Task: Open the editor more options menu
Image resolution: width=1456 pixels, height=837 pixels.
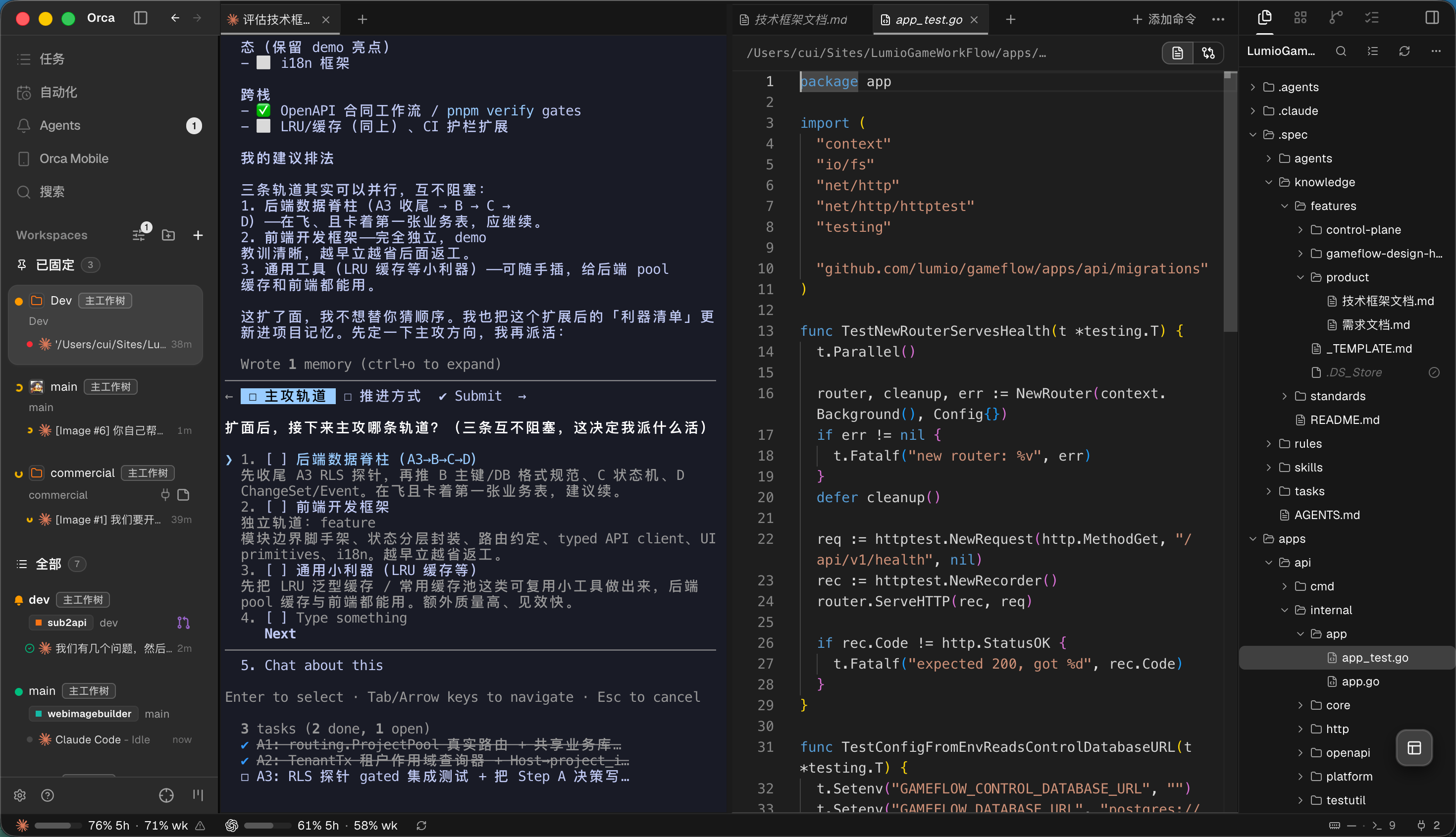Action: pyautogui.click(x=1217, y=19)
